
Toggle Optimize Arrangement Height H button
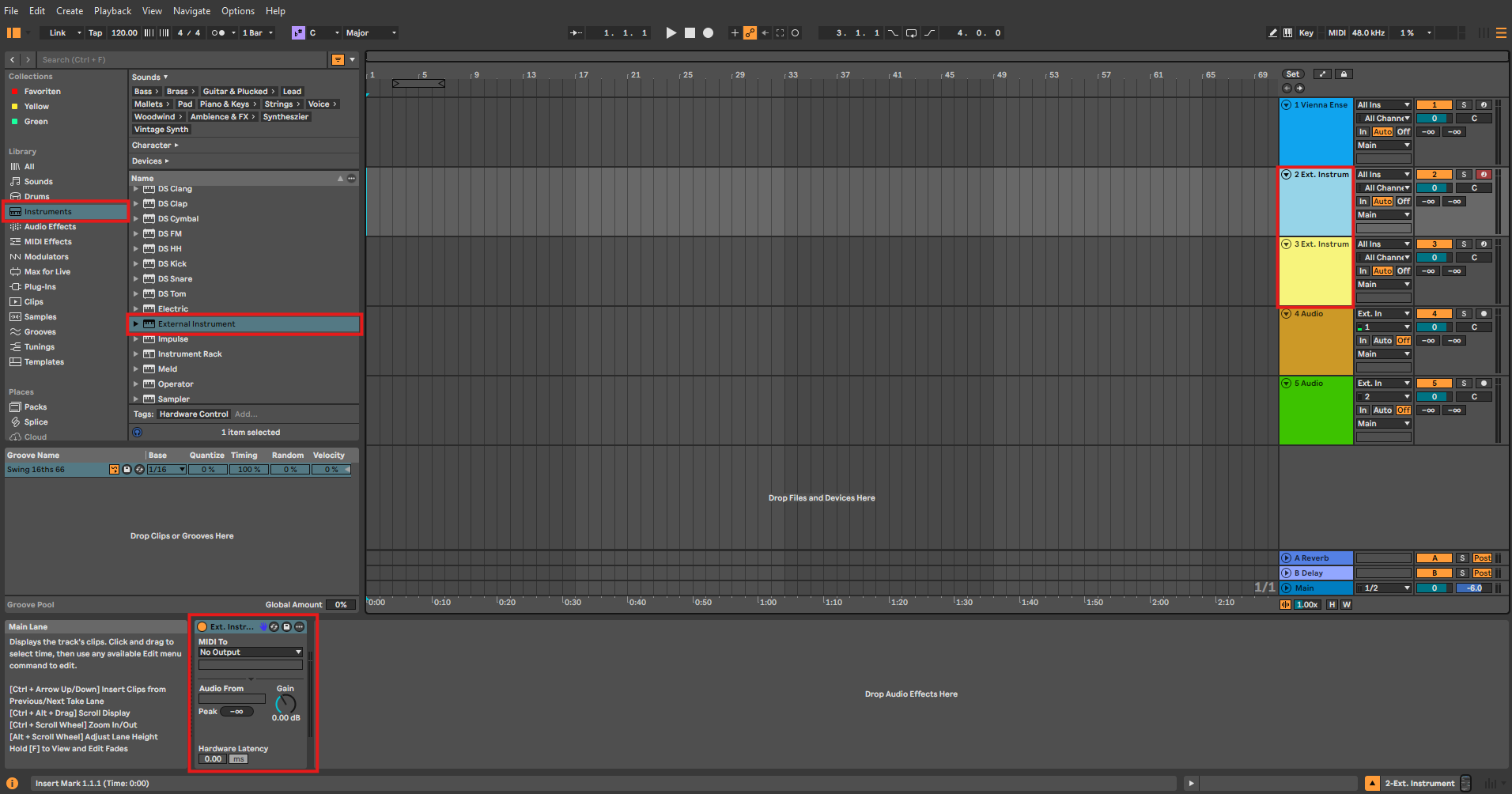(x=1332, y=605)
